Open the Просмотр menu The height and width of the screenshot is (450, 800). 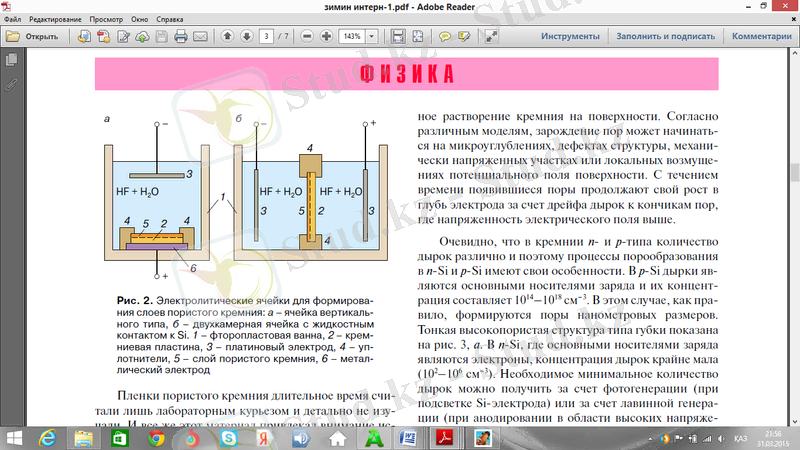106,19
